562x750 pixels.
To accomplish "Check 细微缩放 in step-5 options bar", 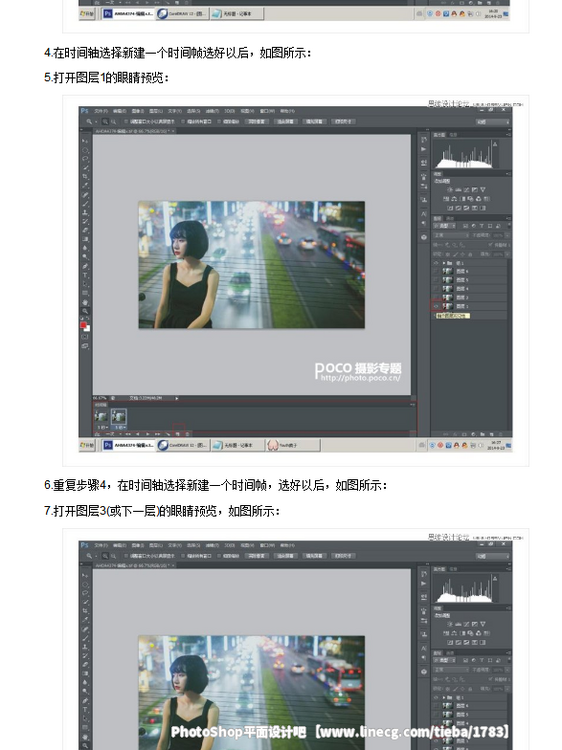I will pyautogui.click(x=219, y=122).
